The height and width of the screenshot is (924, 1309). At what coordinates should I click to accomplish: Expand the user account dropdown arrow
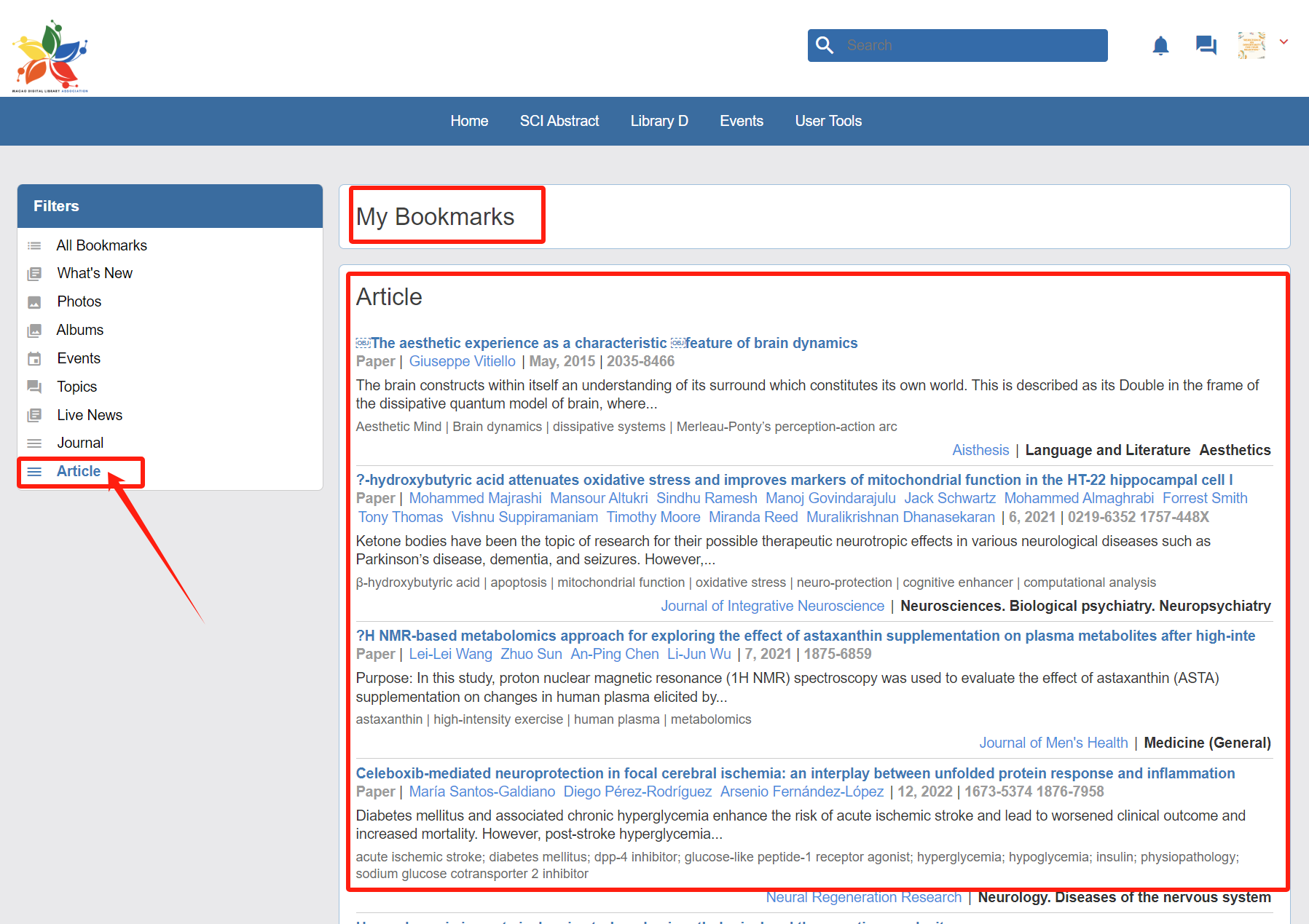1284,42
